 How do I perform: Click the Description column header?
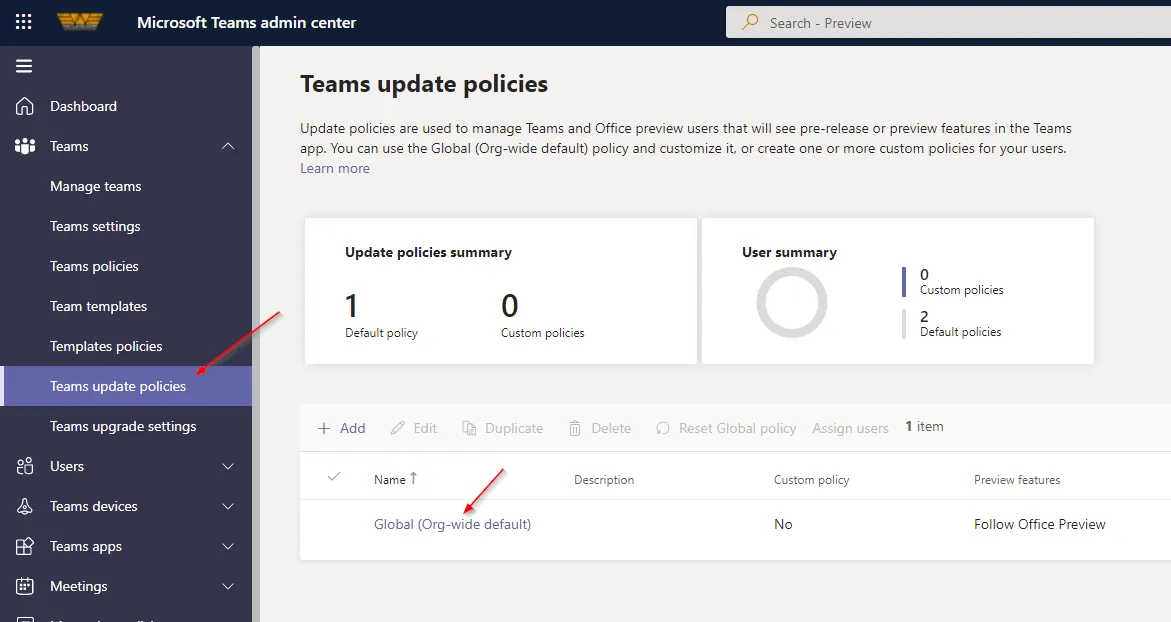coord(604,480)
